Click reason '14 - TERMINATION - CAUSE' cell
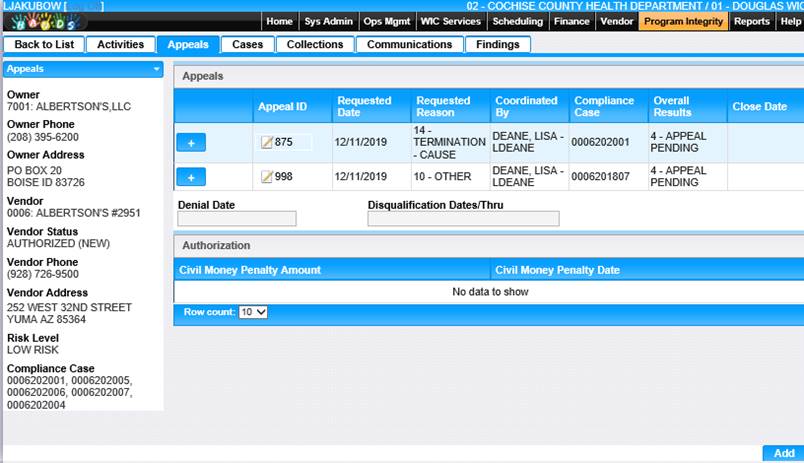Screen dimensions: 804x463 click(449, 143)
